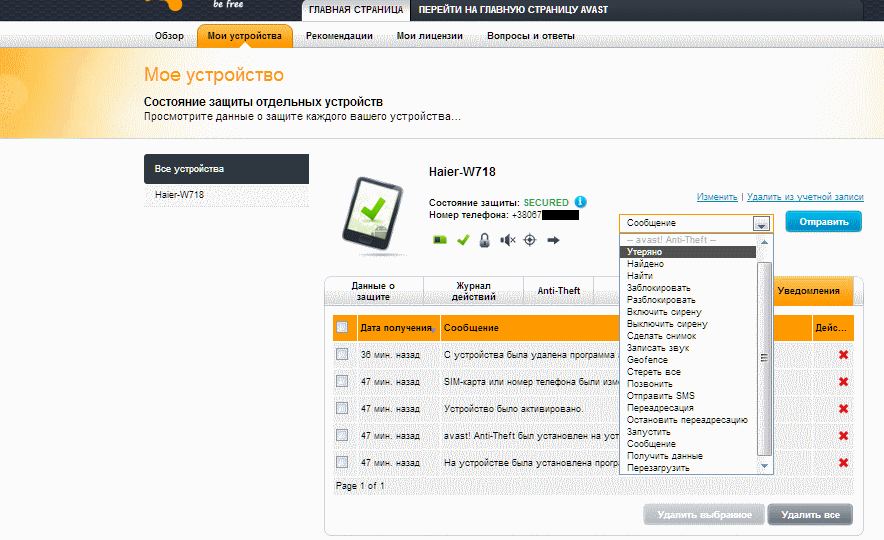Choose Включить сирену from the list
Viewport: 884px width, 540px height.
[688, 312]
